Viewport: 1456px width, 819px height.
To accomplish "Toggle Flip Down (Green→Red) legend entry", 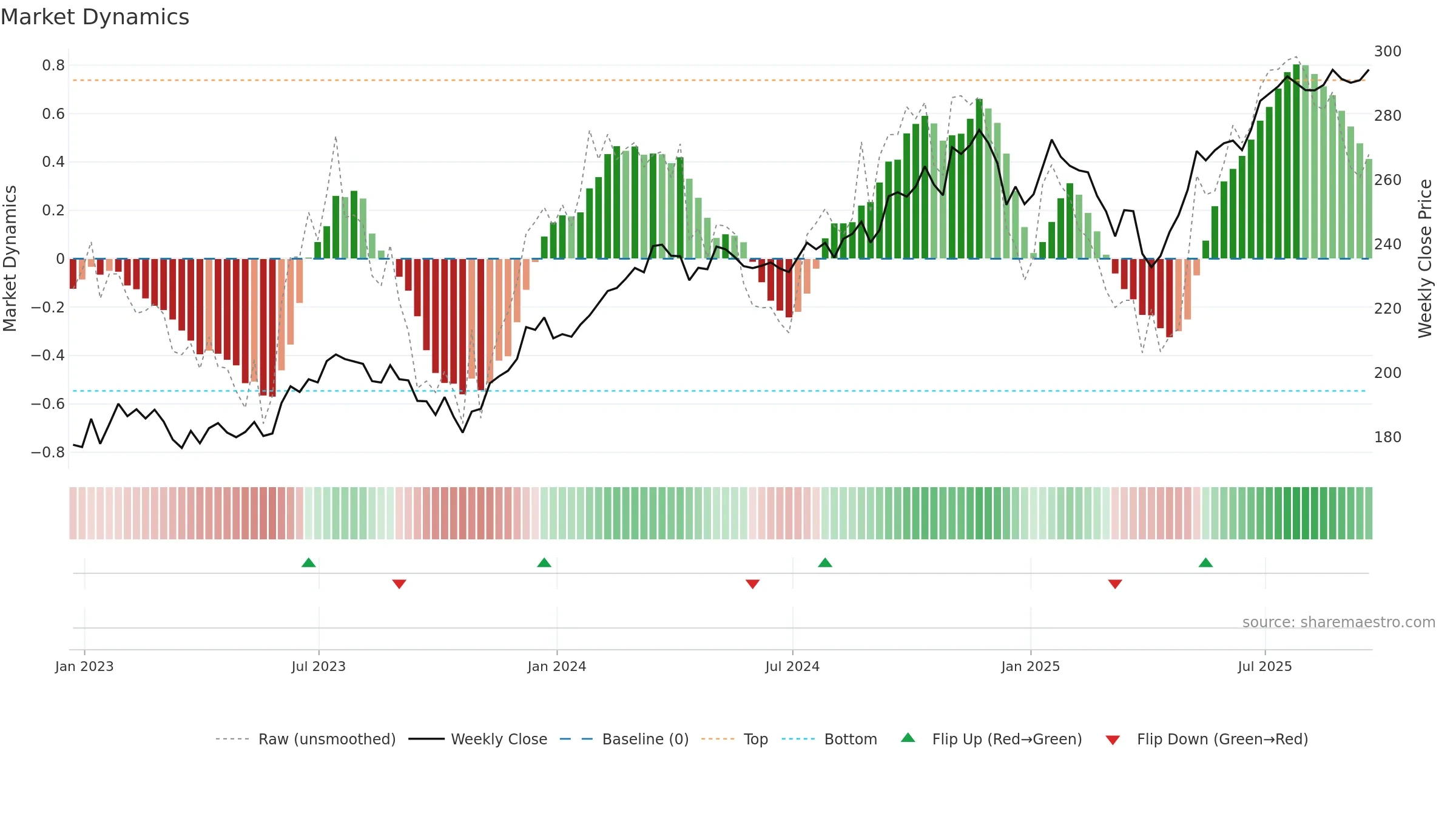I will coord(1207,739).
